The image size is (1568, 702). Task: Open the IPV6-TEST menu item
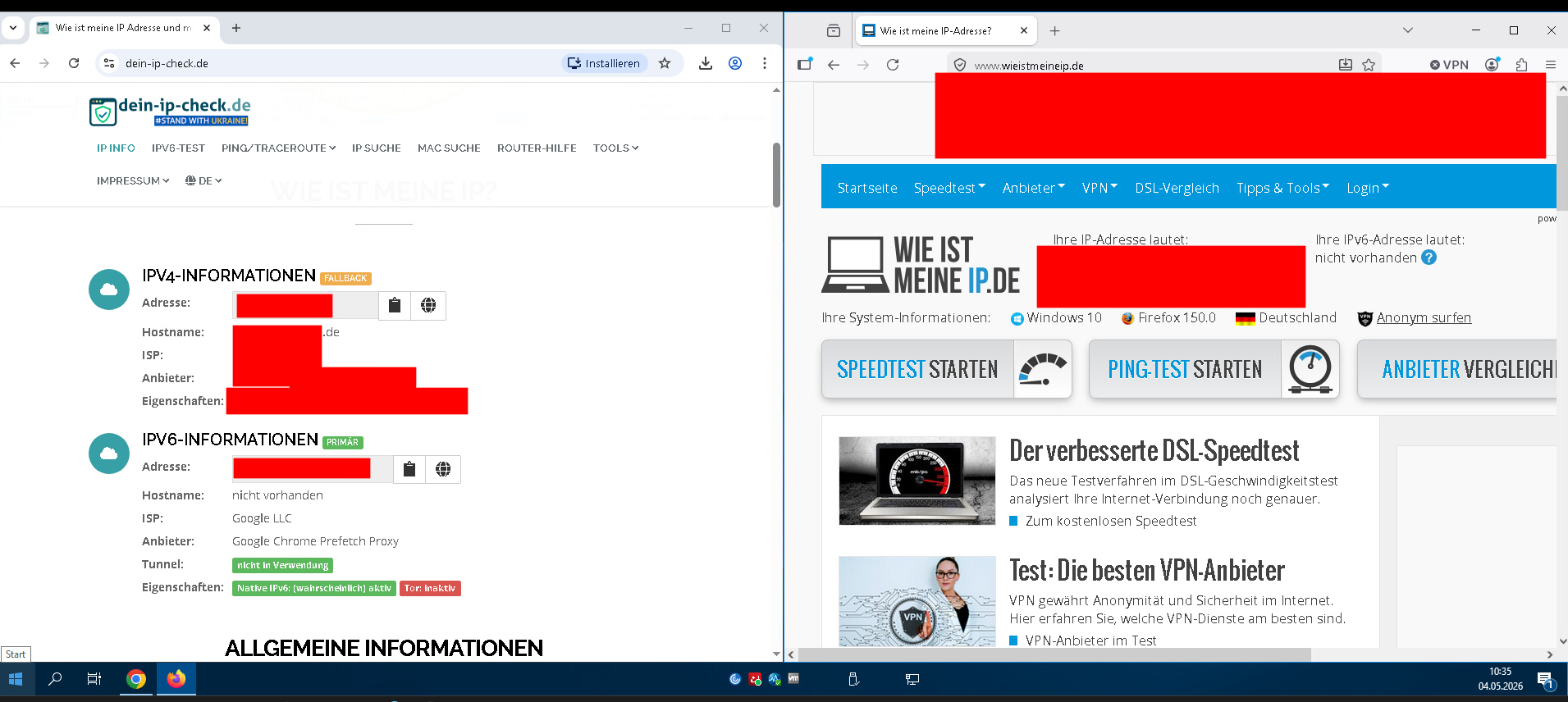pyautogui.click(x=178, y=148)
